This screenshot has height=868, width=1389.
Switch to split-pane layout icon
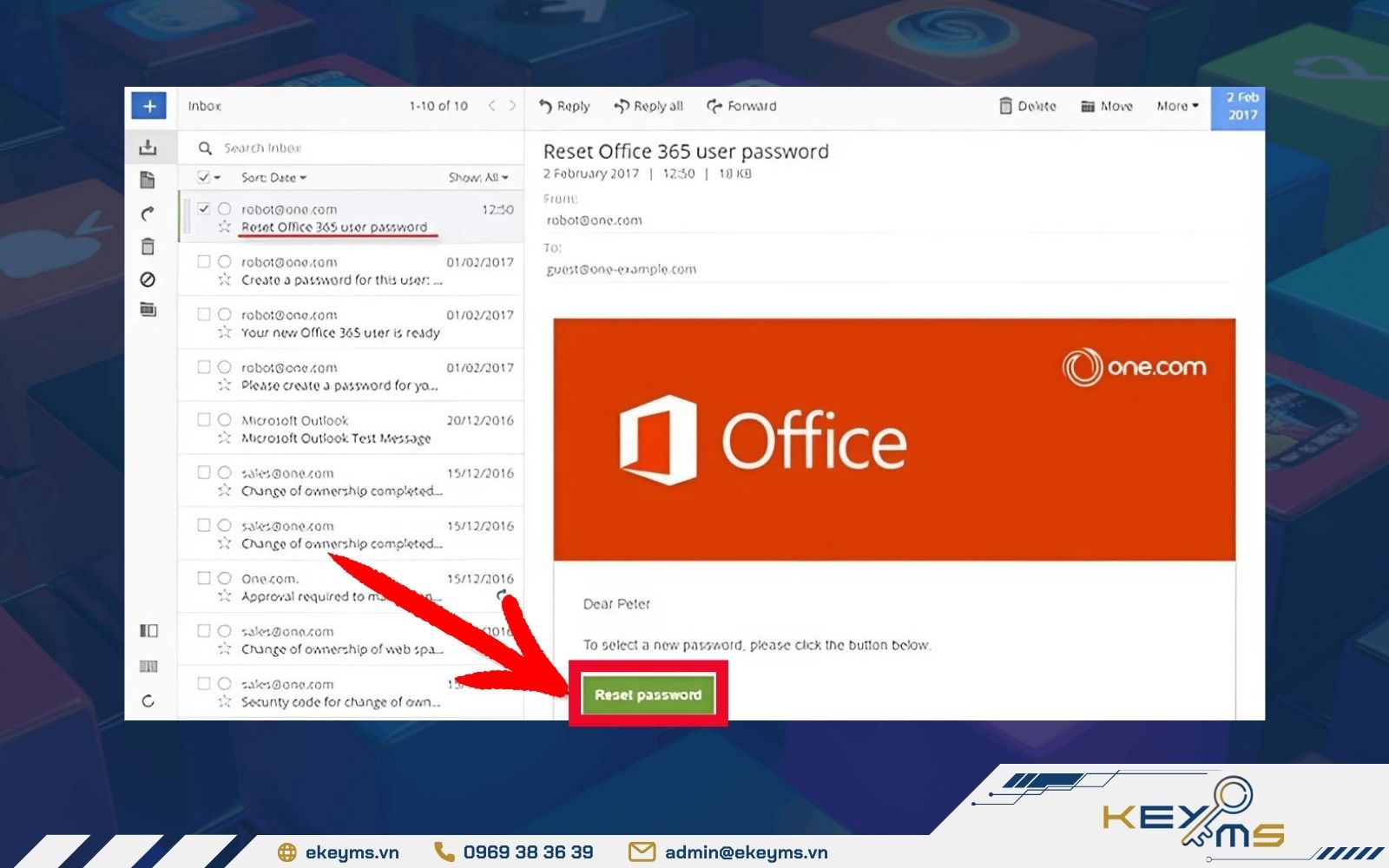coord(148,631)
